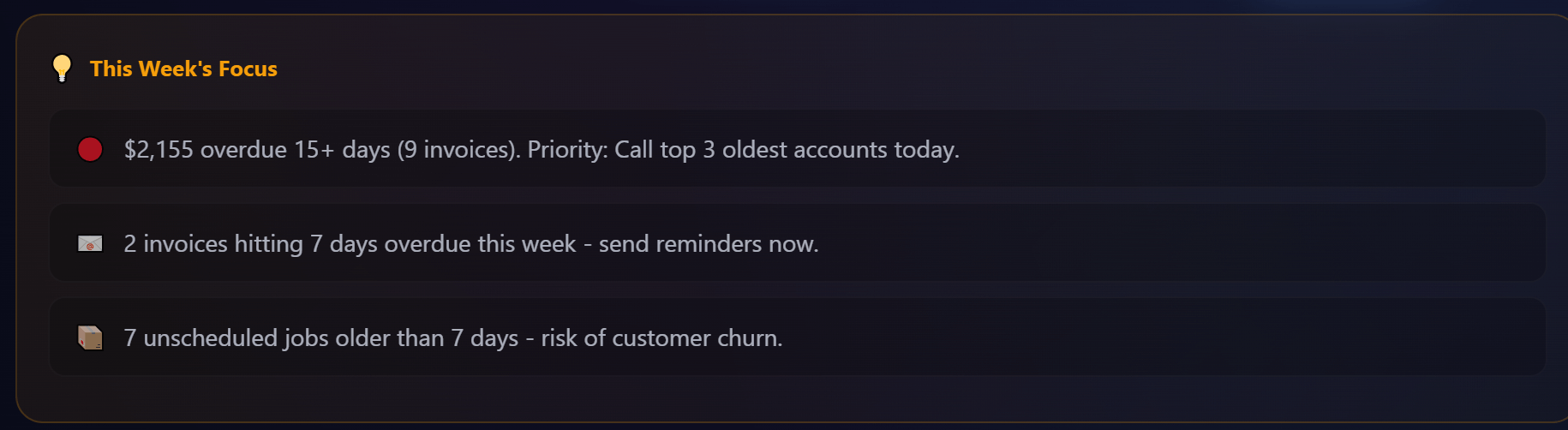
Task: Click the red circle overdue alert icon
Action: click(x=90, y=149)
